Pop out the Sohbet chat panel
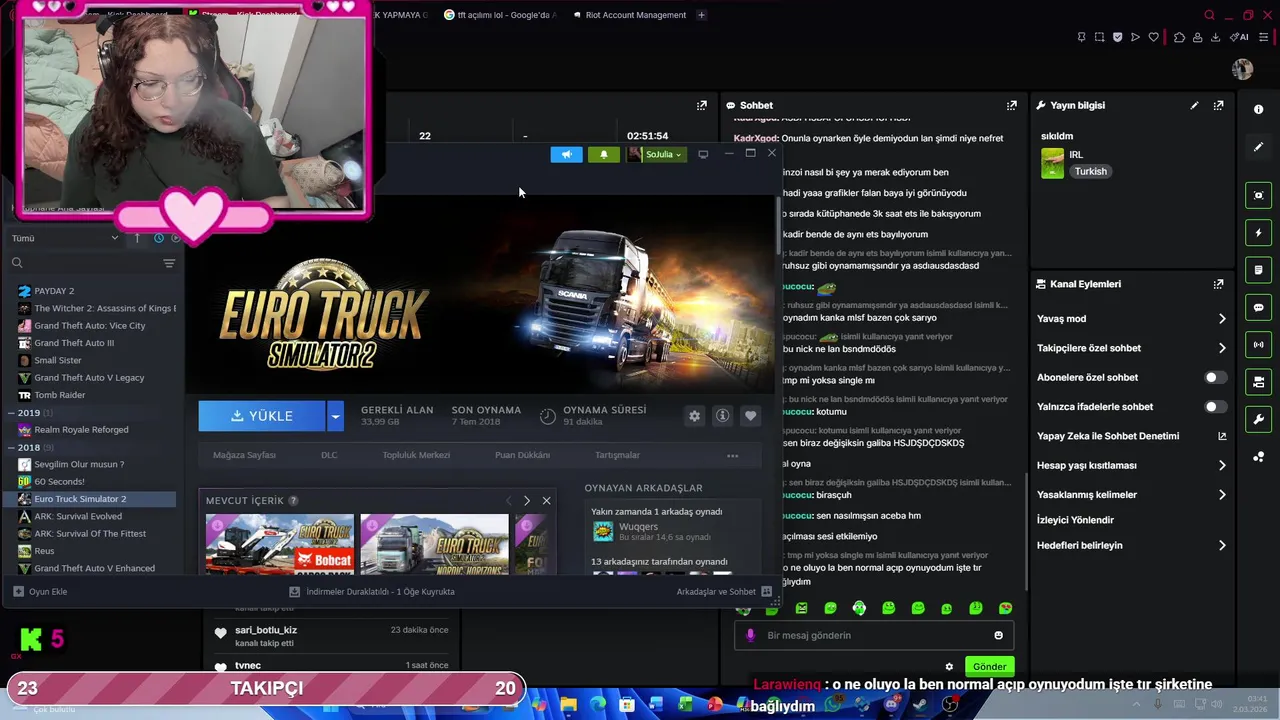The width and height of the screenshot is (1280, 720). tap(1011, 105)
